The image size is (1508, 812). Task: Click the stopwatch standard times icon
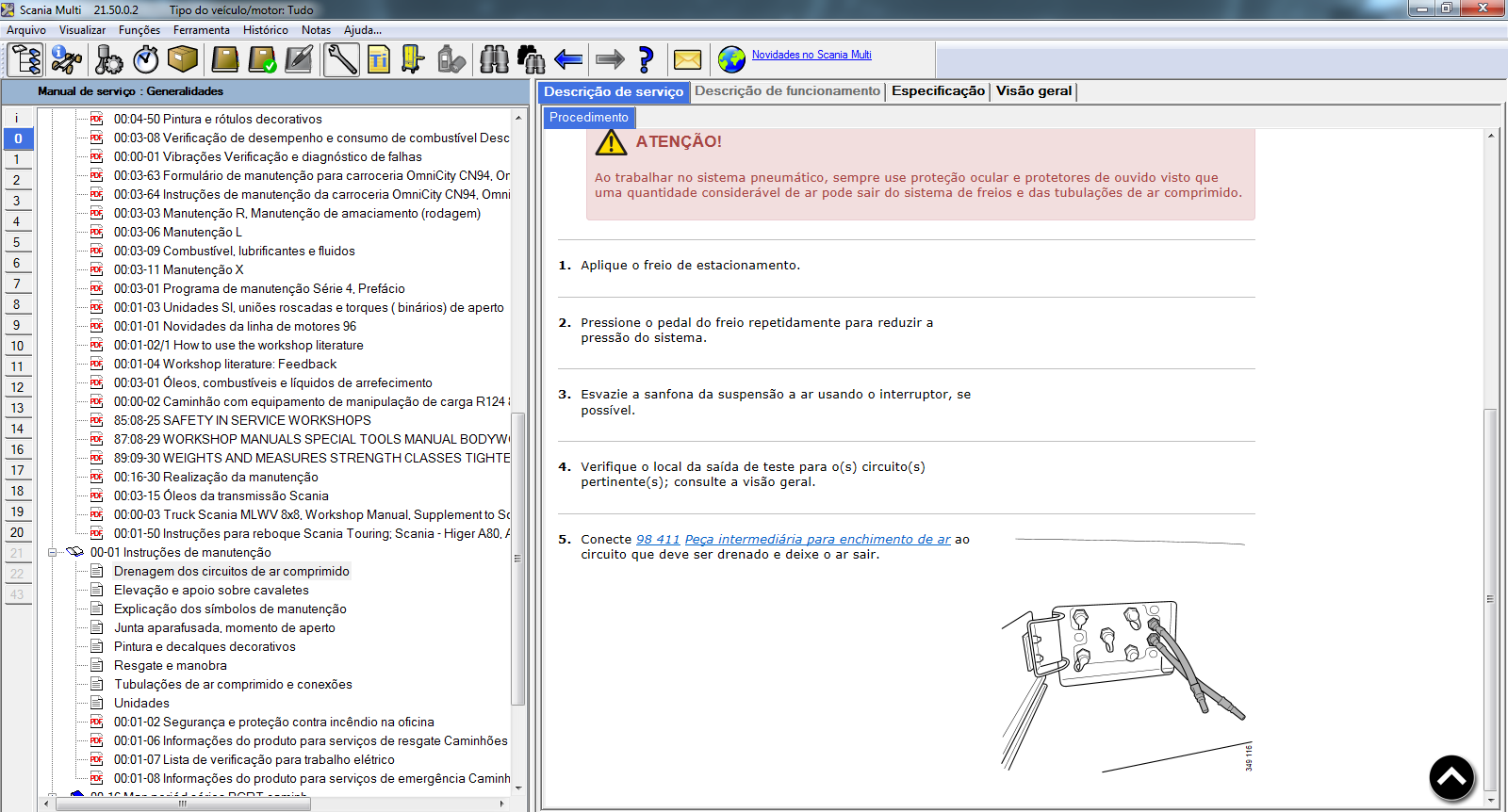pos(146,60)
